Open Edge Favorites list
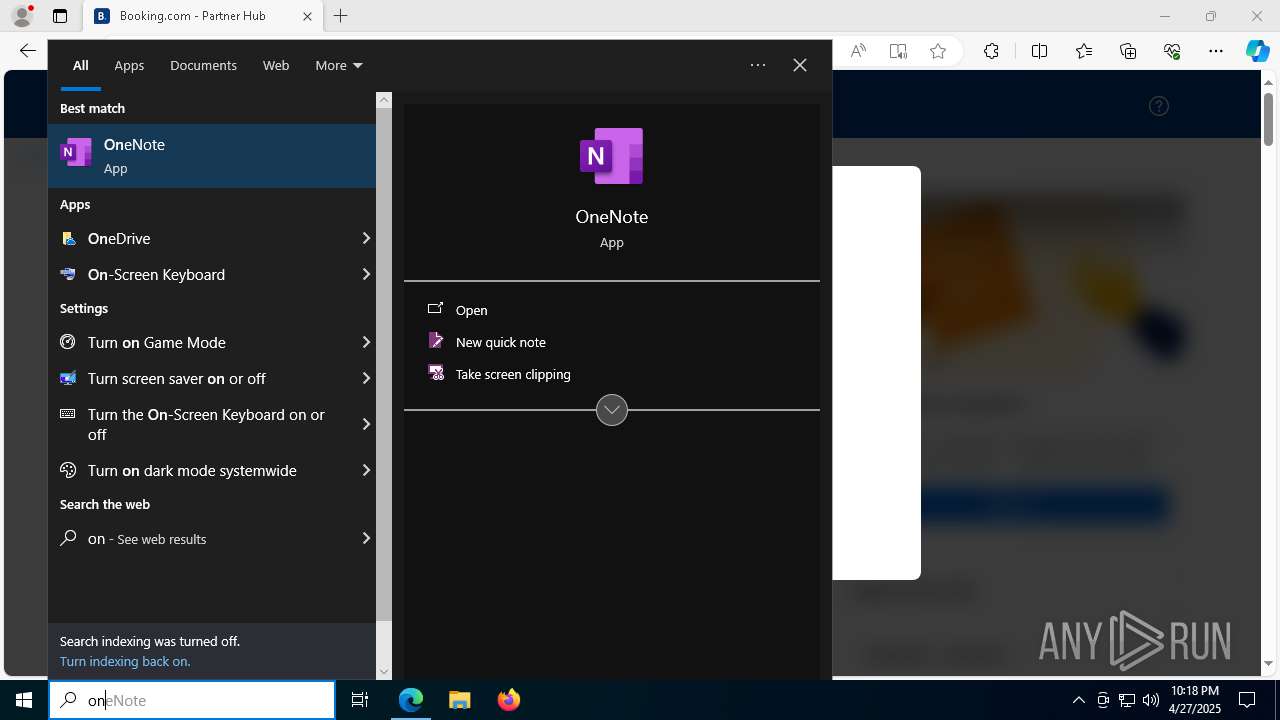This screenshot has width=1280, height=720. click(1084, 51)
